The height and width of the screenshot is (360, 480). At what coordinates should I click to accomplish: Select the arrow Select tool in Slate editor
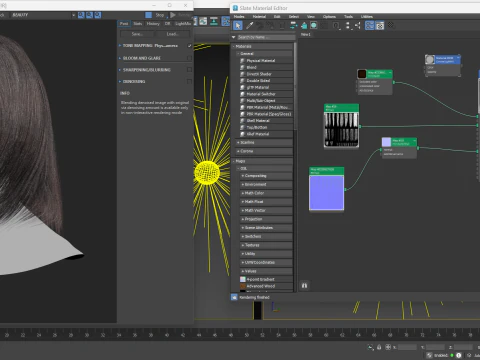pos(238,25)
